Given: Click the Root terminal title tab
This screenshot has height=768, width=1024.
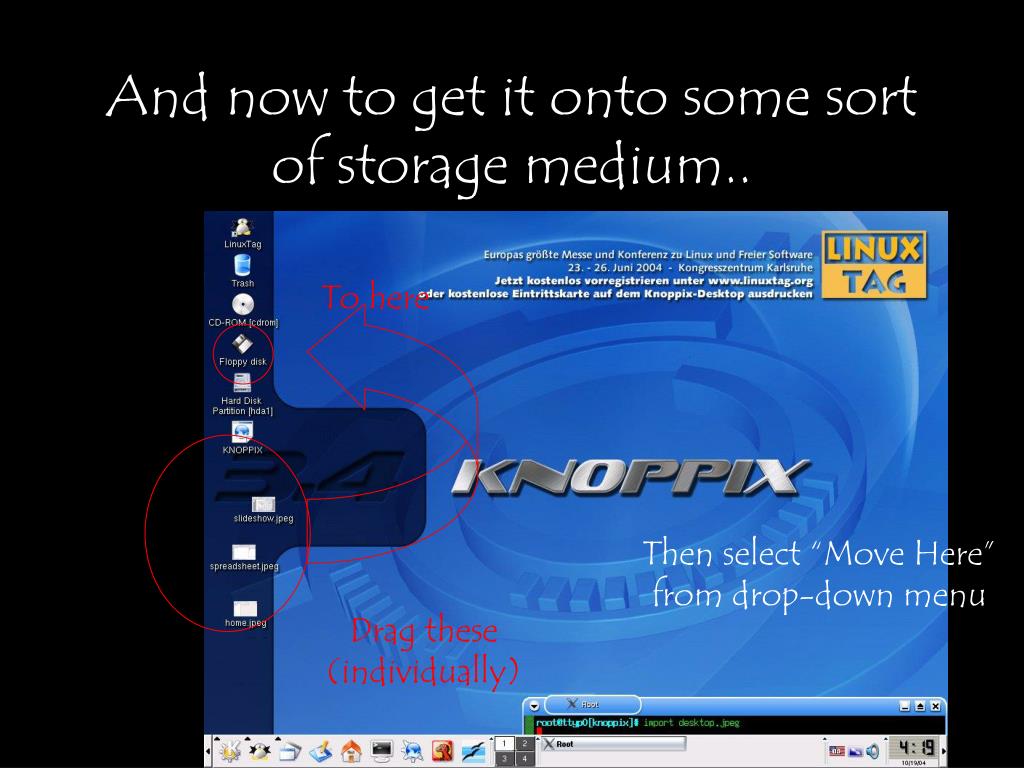Looking at the screenshot, I should [592, 704].
